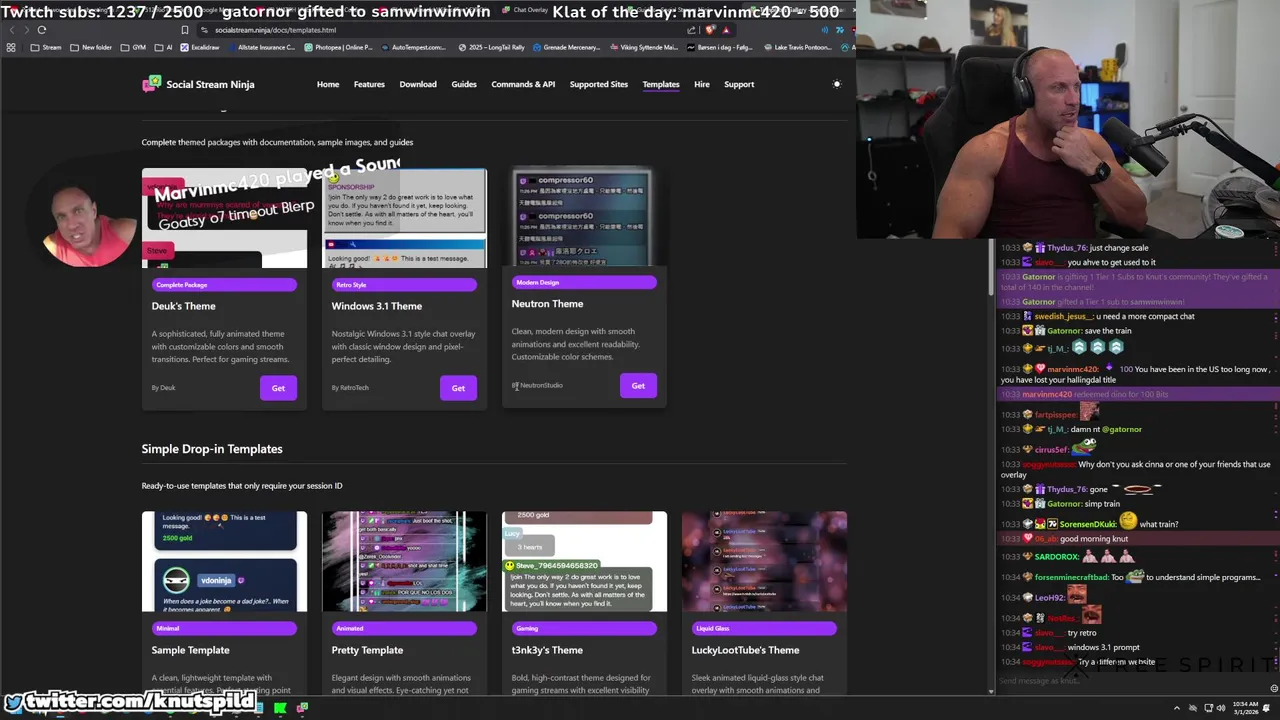This screenshot has width=1280, height=720.
Task: Open the Neutron Theme preview thumbnail
Action: pos(584,217)
